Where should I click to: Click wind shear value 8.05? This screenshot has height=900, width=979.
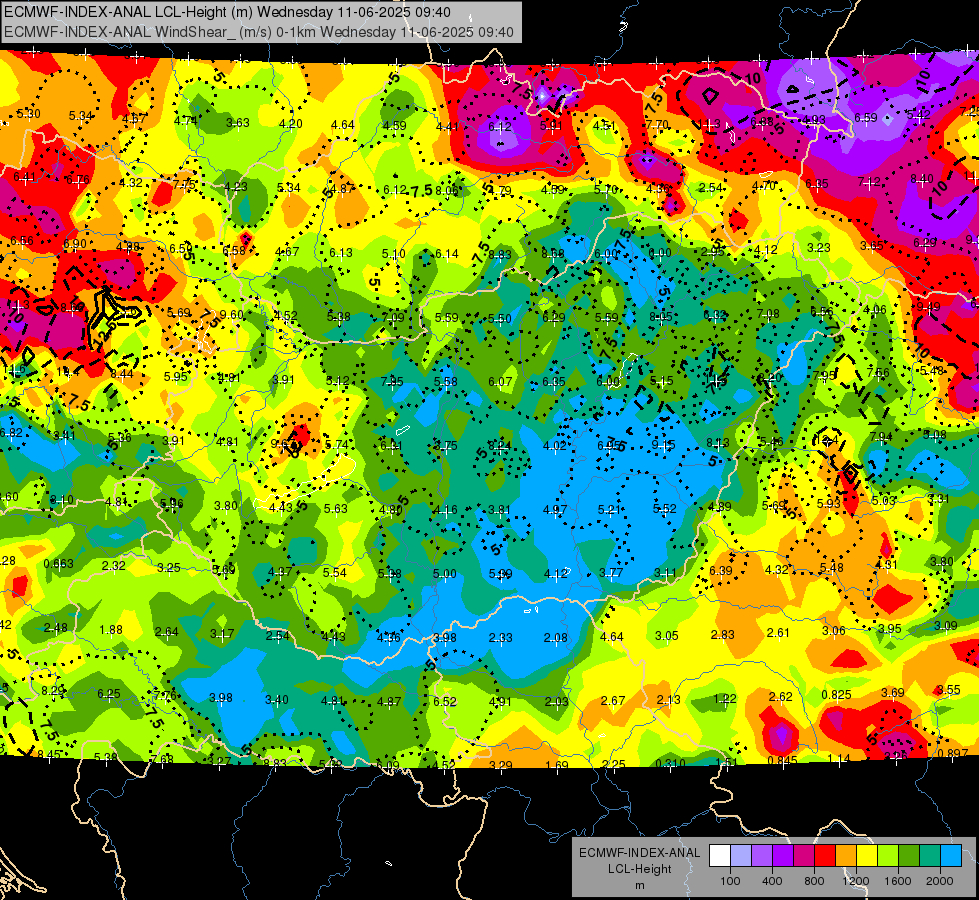click(661, 317)
